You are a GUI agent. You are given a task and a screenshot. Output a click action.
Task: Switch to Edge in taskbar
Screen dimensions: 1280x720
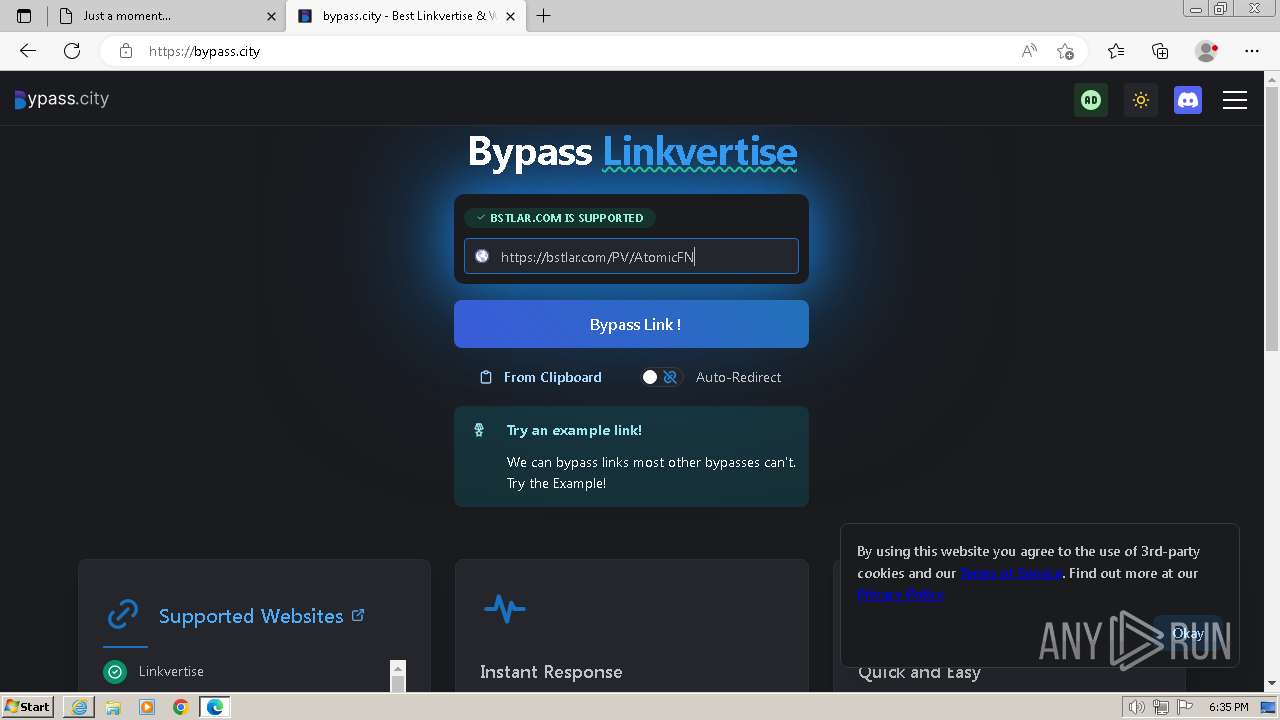pos(215,706)
